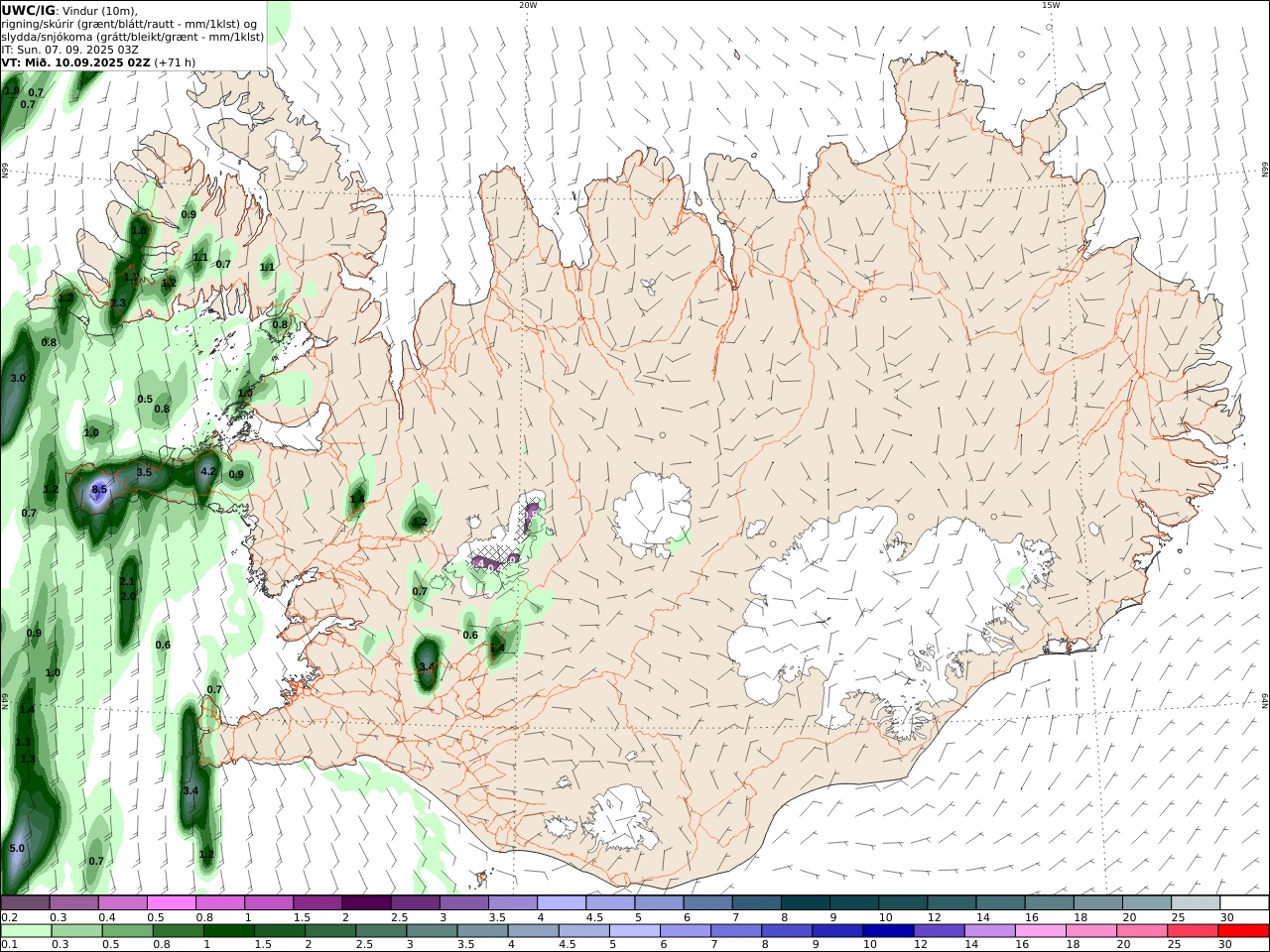Pick the royal blue 8 rain-scale swatch
This screenshot has height=952, width=1270.
tap(786, 931)
